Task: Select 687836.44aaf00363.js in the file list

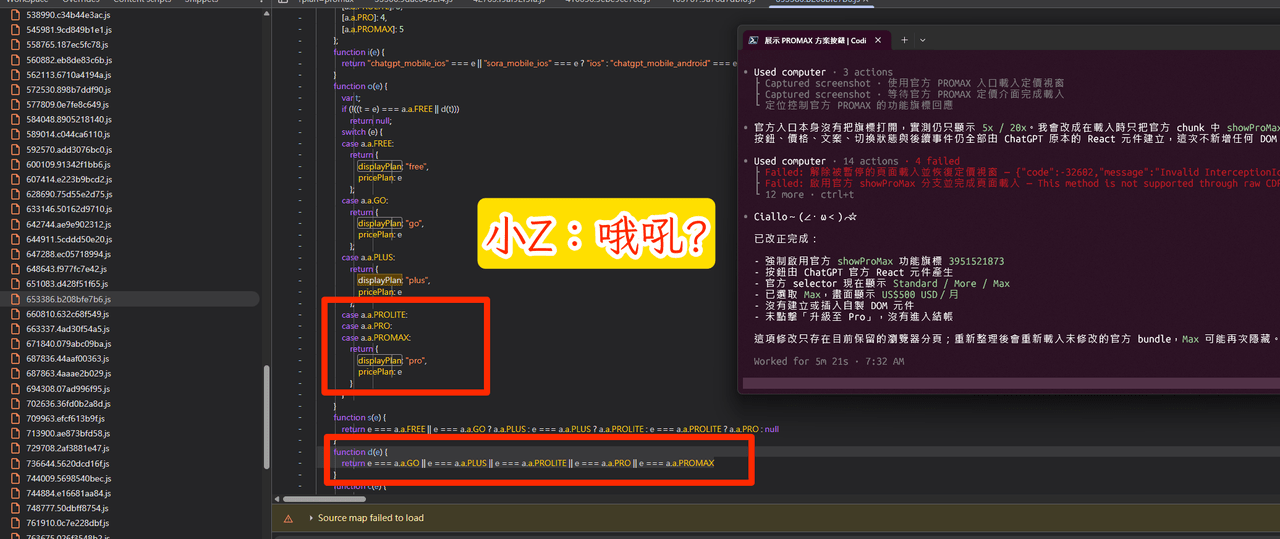Action: point(70,359)
